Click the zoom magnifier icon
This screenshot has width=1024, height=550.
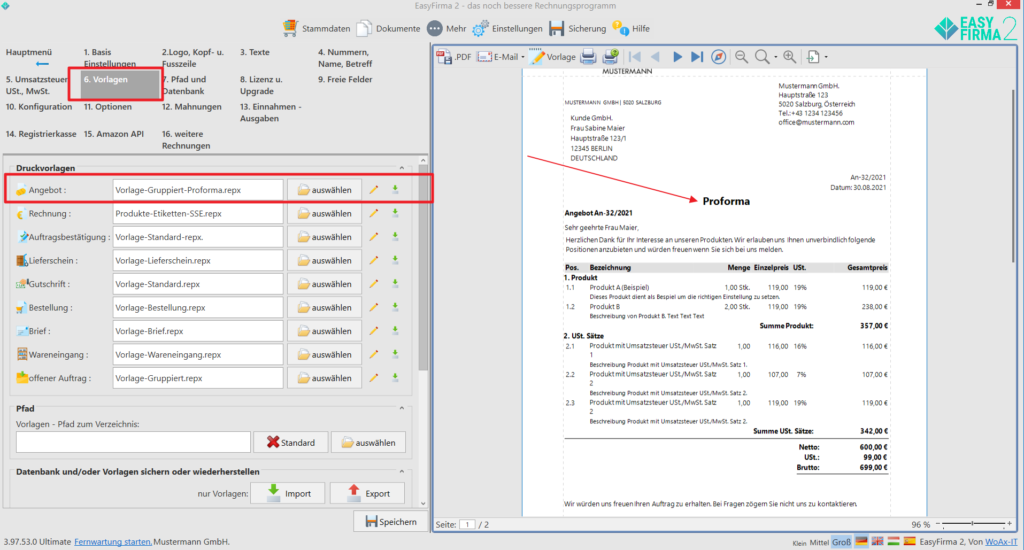761,57
